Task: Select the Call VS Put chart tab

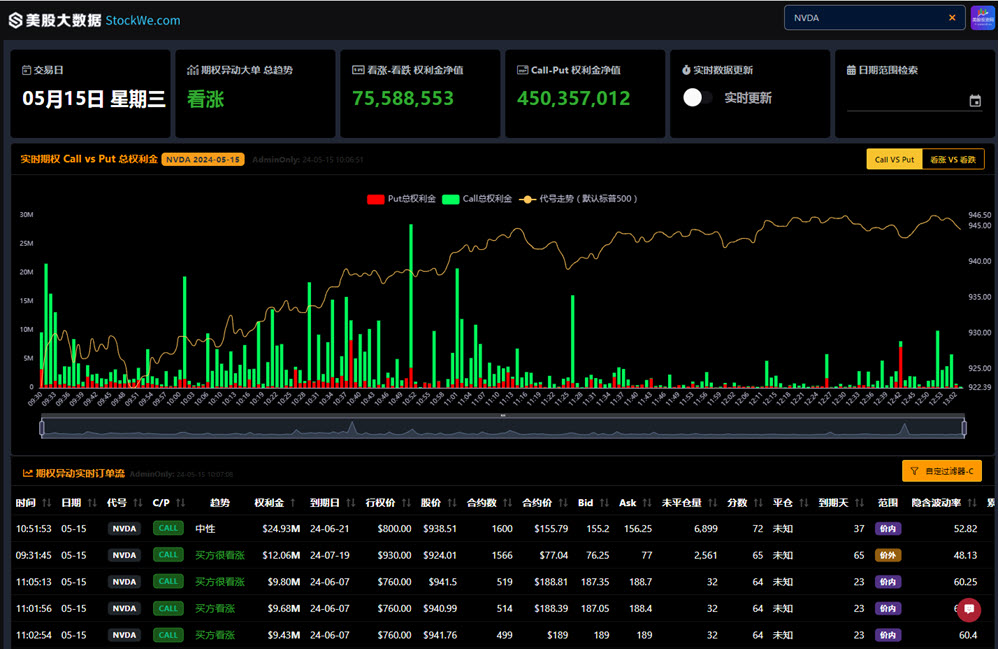Action: [895, 159]
